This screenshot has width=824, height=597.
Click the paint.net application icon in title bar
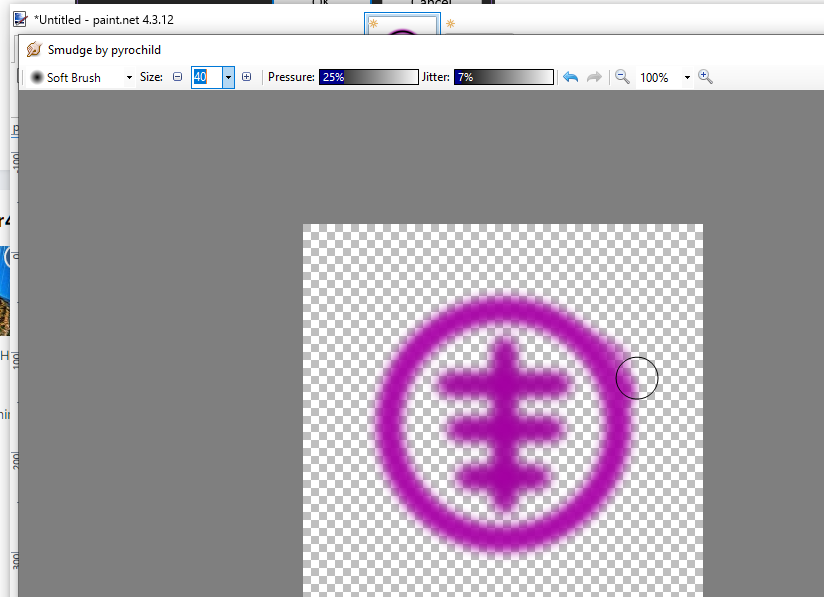click(x=20, y=19)
